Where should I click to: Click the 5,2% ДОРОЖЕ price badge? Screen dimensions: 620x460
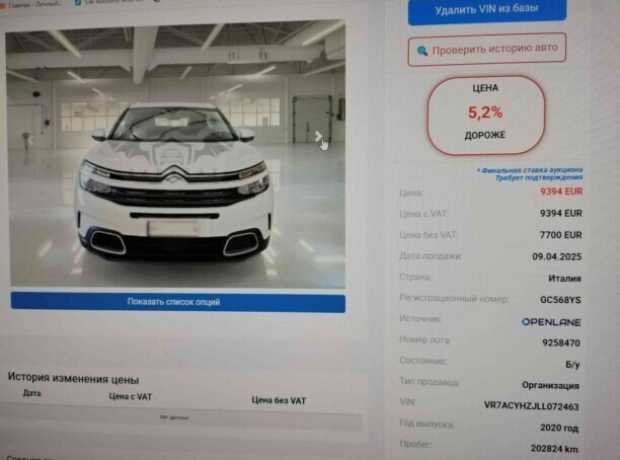coord(486,114)
